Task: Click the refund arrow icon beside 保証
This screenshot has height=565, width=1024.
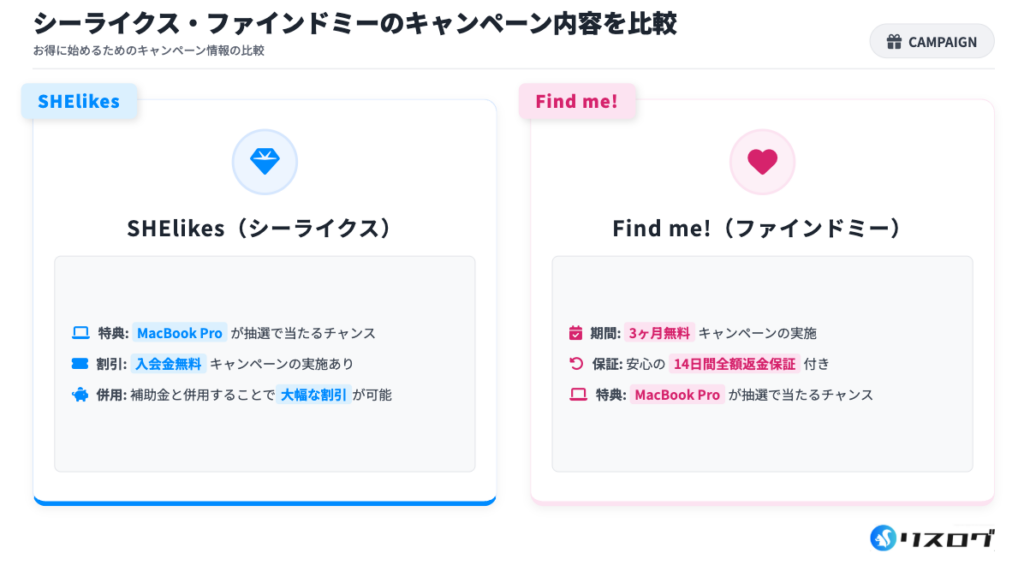Action: 575,364
